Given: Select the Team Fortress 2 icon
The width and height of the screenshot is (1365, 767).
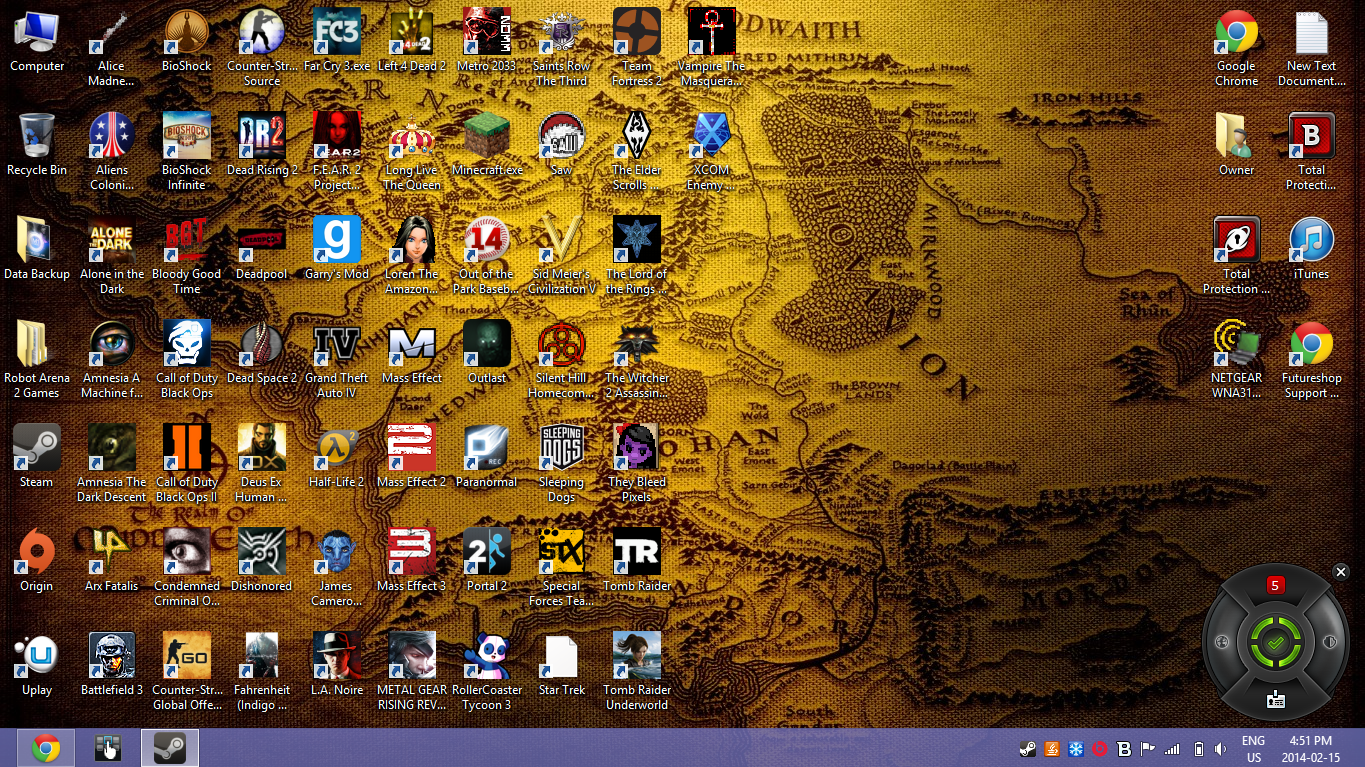Looking at the screenshot, I should point(637,47).
